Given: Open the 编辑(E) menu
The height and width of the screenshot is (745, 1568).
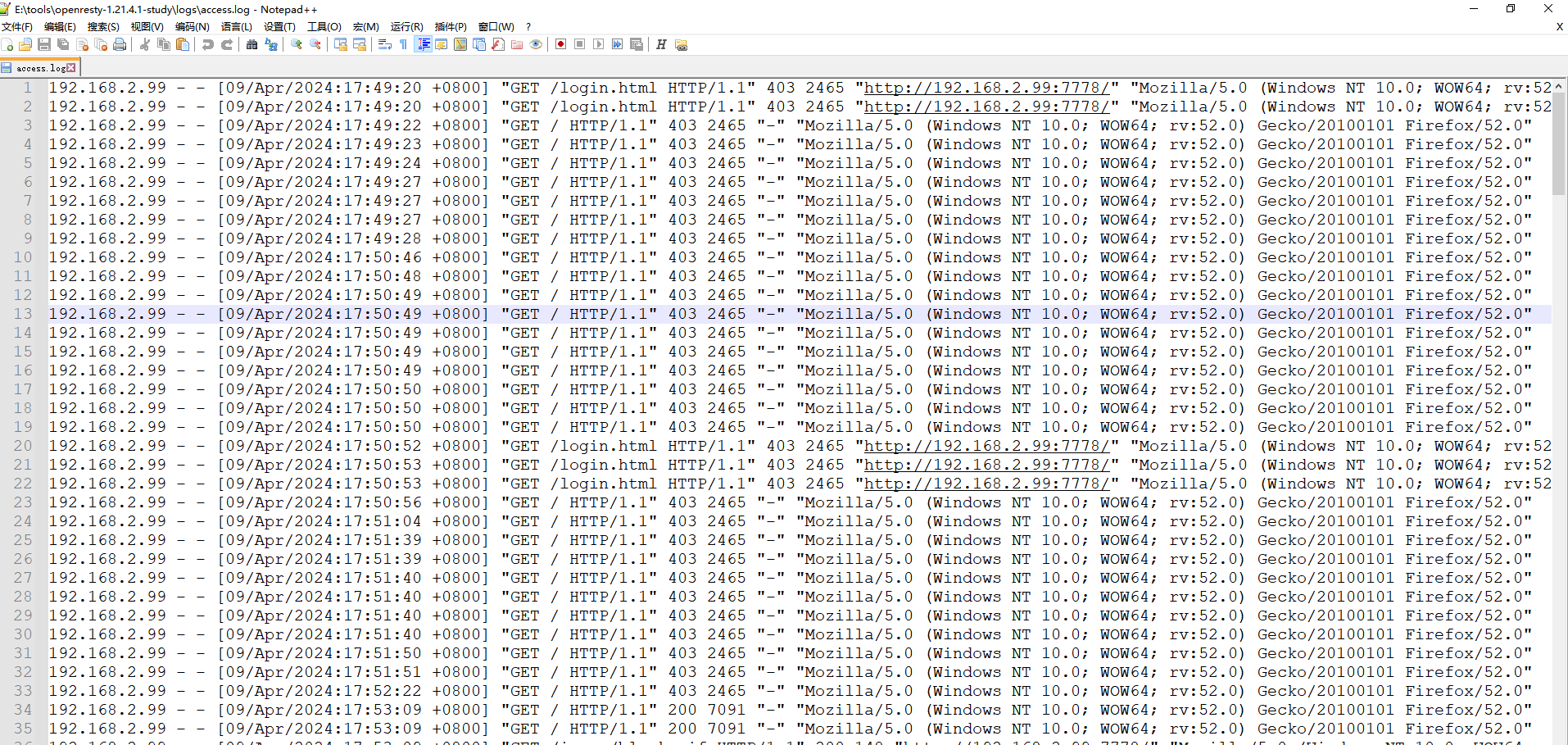Looking at the screenshot, I should 60,27.
